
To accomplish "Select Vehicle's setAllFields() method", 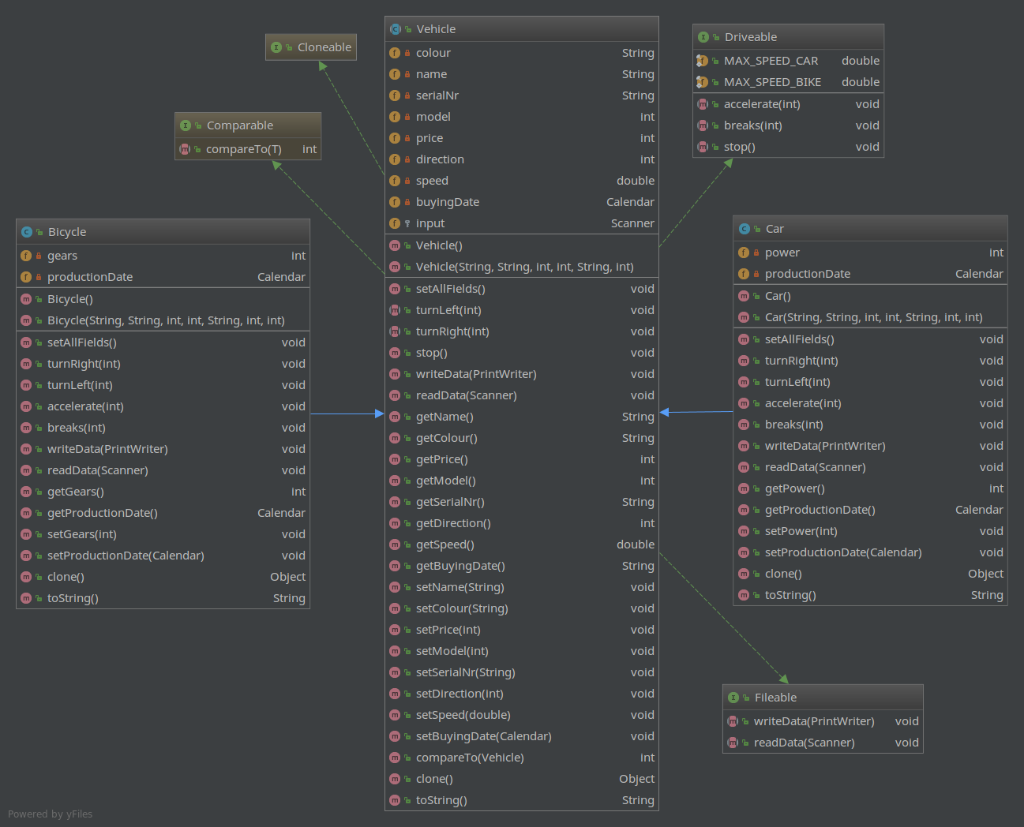I will 522,289.
